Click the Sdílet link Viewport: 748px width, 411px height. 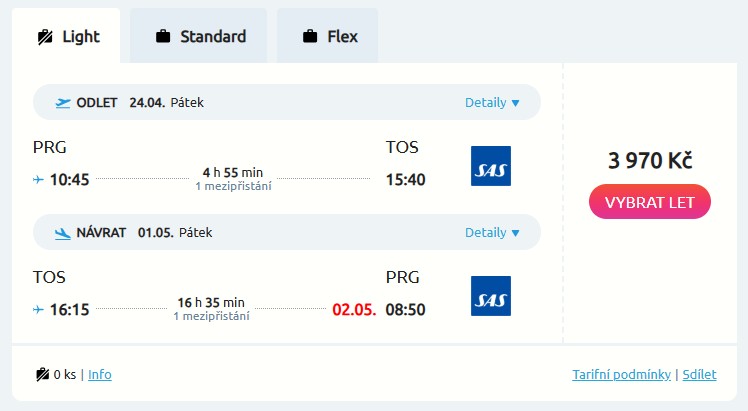point(700,375)
